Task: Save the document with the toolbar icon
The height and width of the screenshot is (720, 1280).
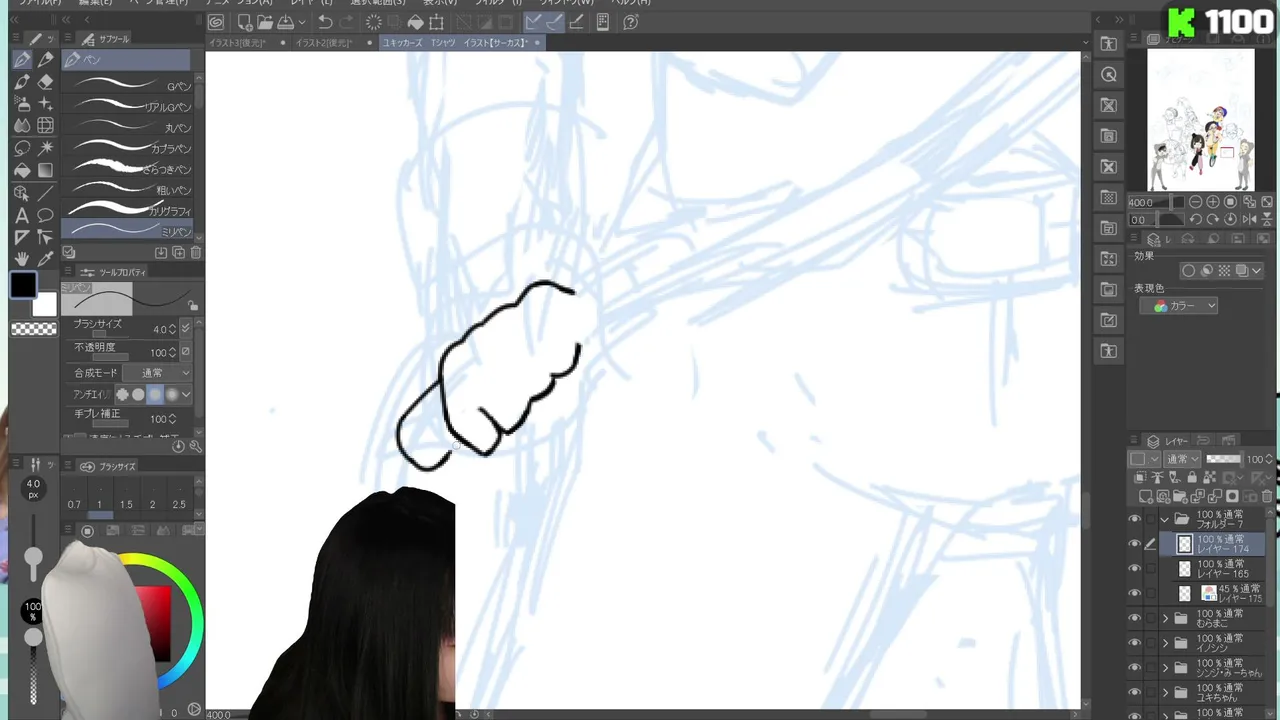Action: pyautogui.click(x=285, y=22)
